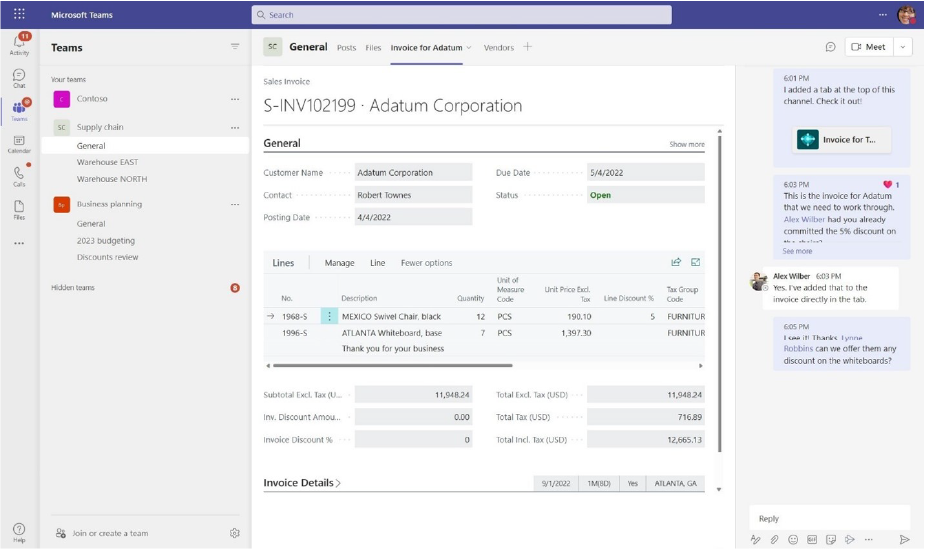Open the Discounts review channel

point(107,257)
